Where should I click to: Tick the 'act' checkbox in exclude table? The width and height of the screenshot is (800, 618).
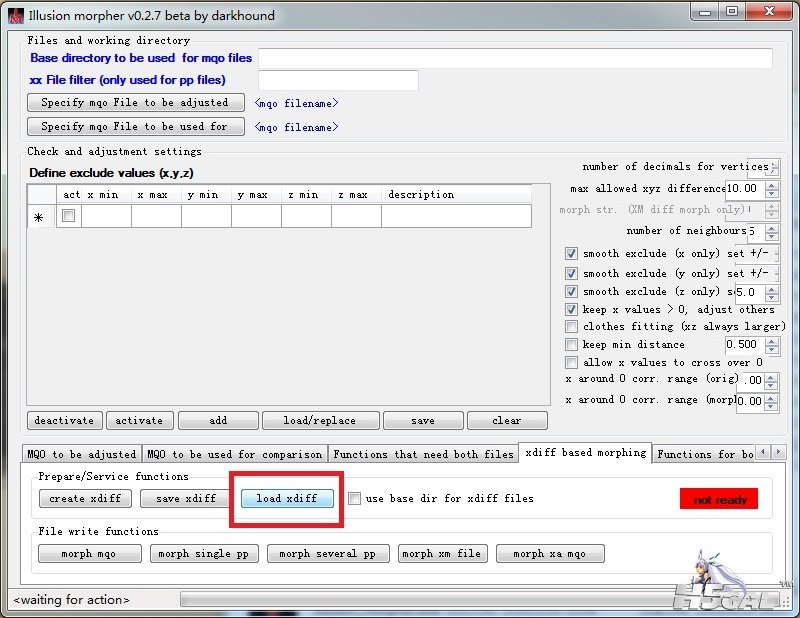(68, 216)
